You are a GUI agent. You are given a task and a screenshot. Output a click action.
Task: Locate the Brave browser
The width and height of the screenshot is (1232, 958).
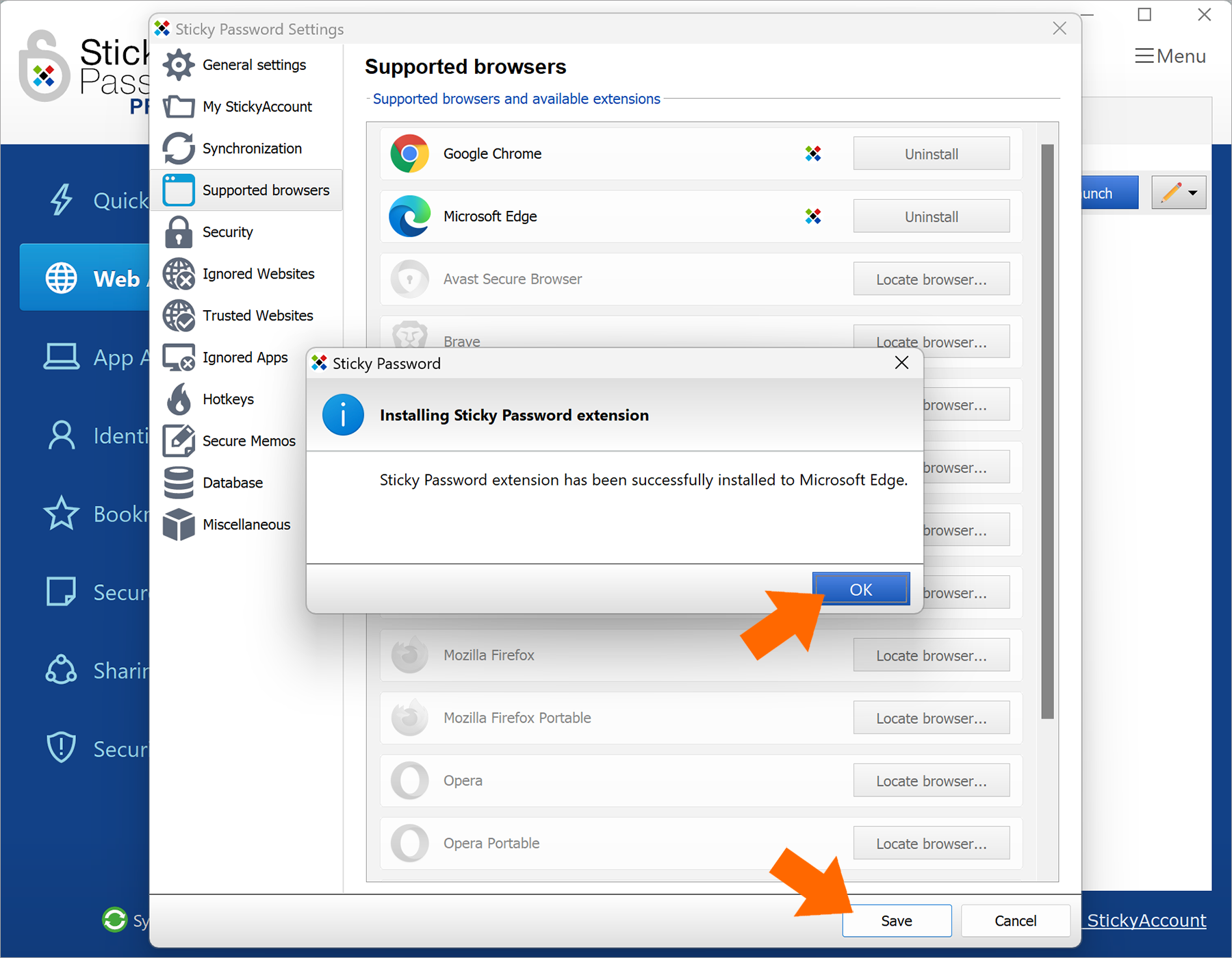pos(931,341)
